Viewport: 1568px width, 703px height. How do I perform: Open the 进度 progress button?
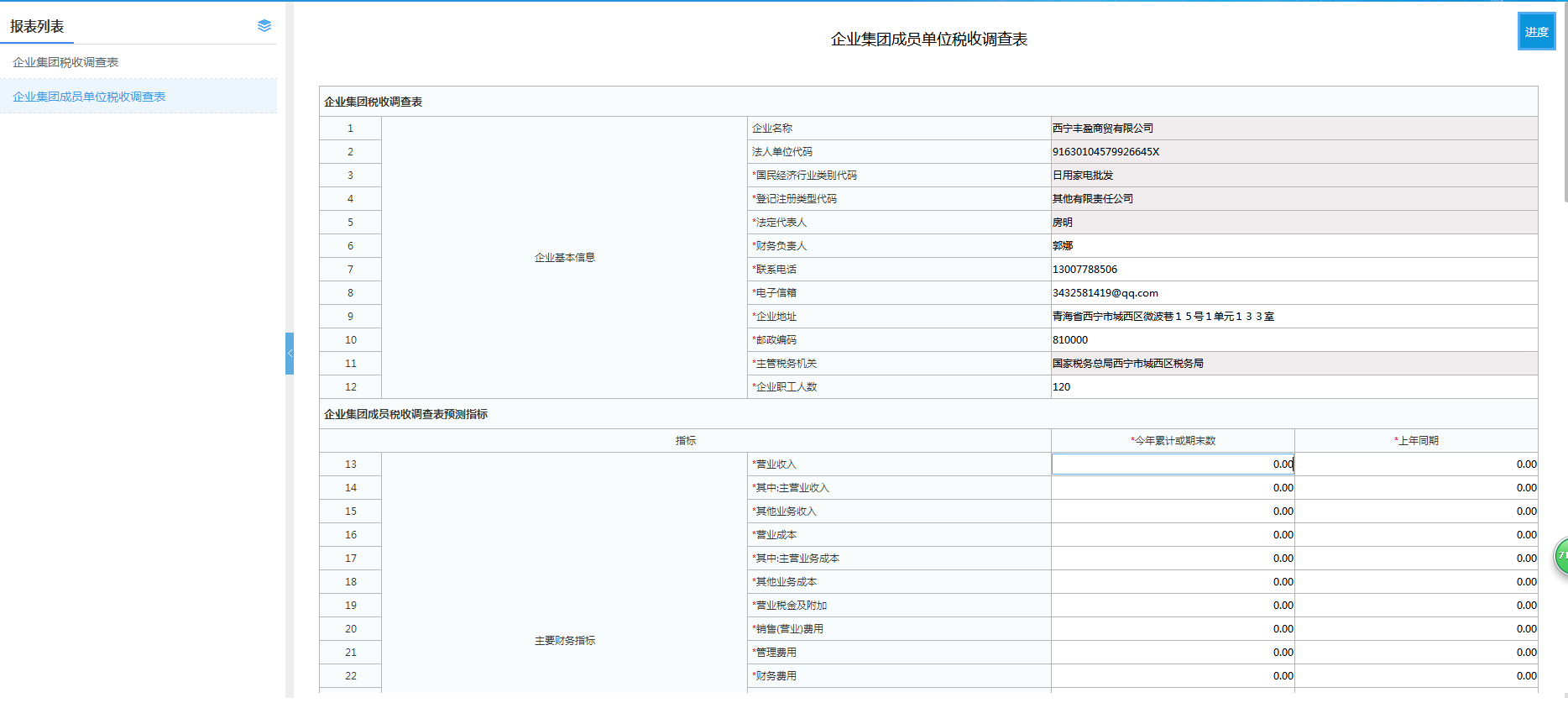pyautogui.click(x=1536, y=32)
